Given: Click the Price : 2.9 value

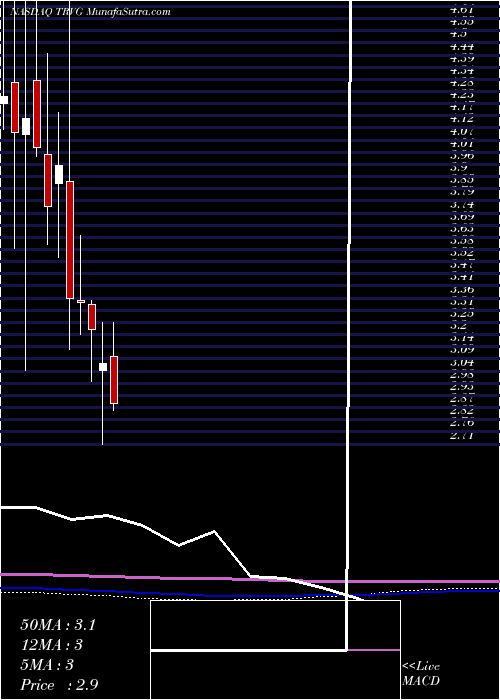Looking at the screenshot, I should coord(59,684).
